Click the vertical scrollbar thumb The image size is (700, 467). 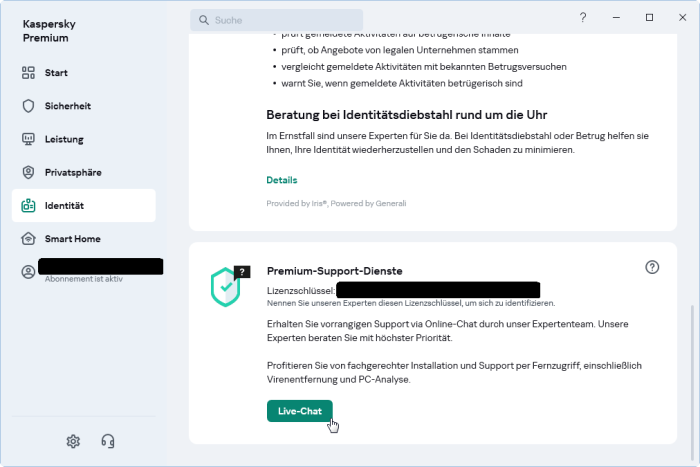click(x=692, y=383)
